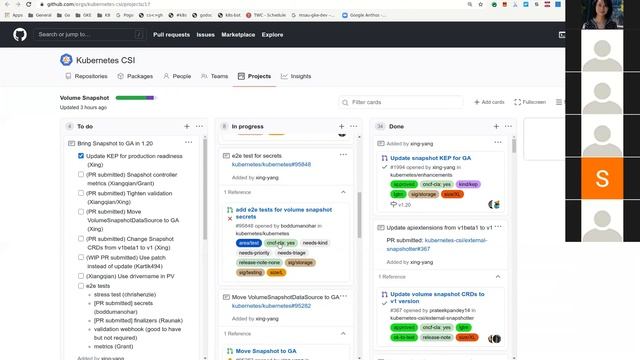Check Snapshot controller metrics item
Image resolution: width=640 pixels, height=360 pixels.
coord(81,174)
